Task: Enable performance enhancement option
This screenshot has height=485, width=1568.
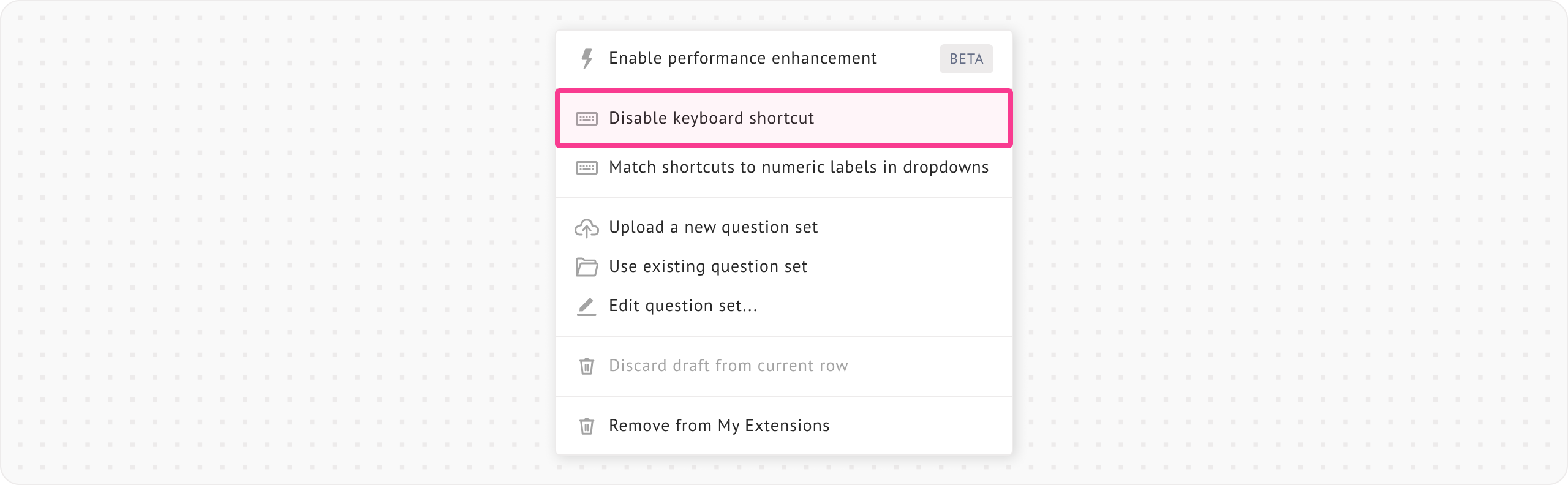Action: pos(742,59)
